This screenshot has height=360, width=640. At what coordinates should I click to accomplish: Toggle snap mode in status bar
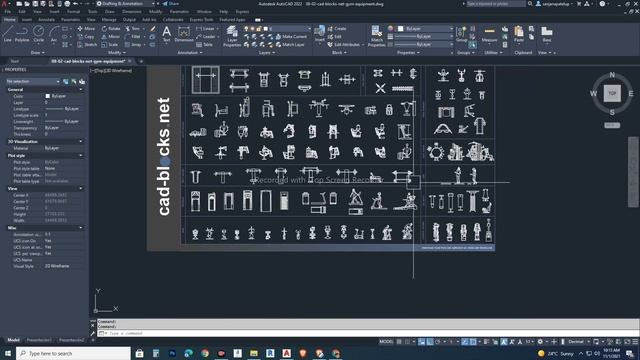(408, 342)
